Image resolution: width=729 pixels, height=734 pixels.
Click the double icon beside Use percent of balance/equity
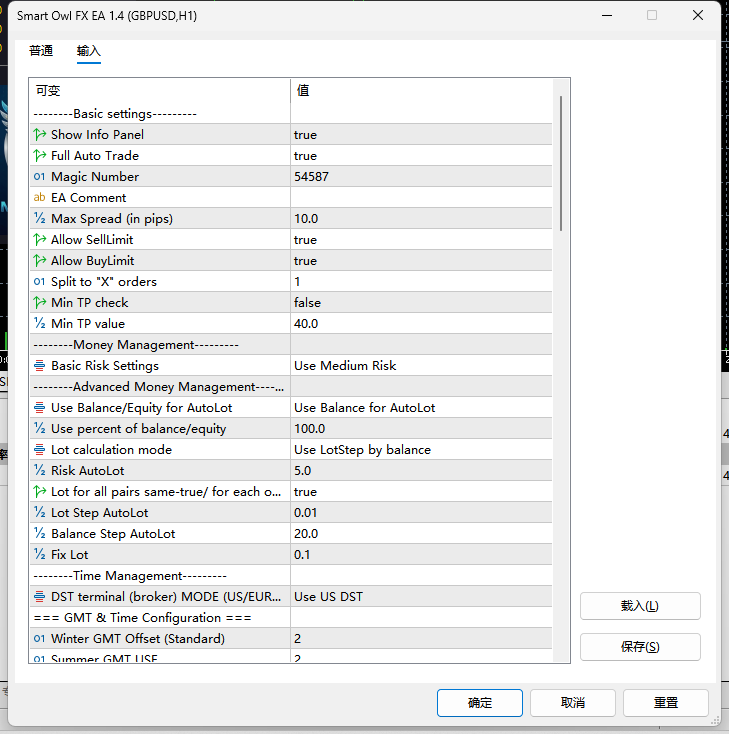tap(40, 429)
